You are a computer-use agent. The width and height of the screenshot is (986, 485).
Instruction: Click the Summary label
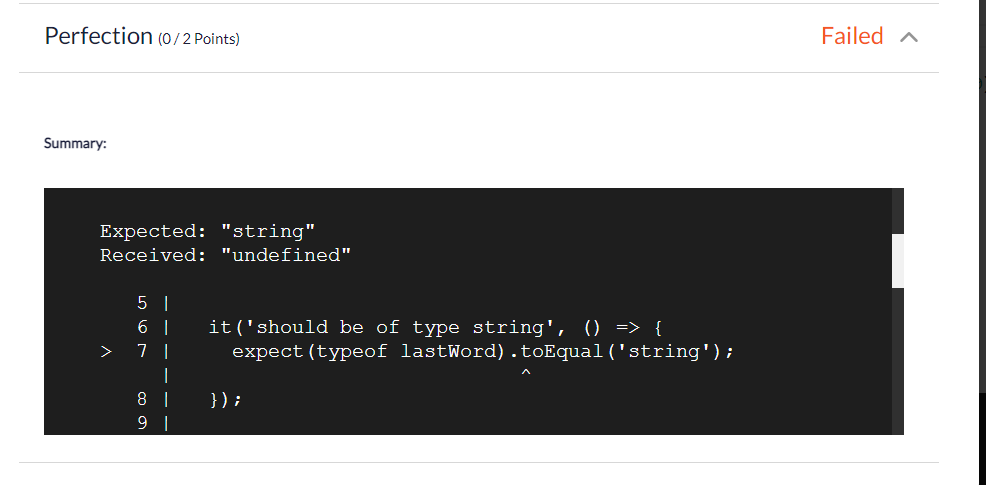(75, 143)
